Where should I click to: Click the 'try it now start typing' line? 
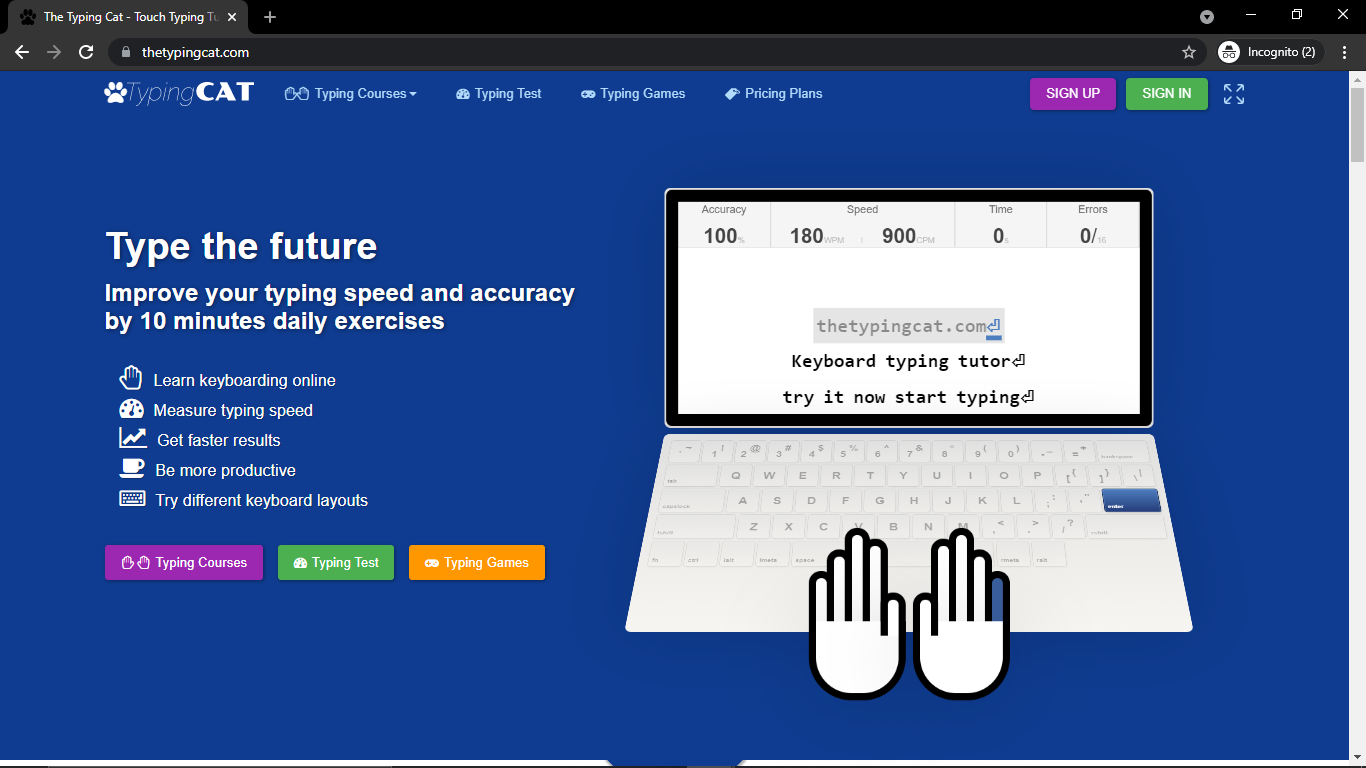[908, 397]
